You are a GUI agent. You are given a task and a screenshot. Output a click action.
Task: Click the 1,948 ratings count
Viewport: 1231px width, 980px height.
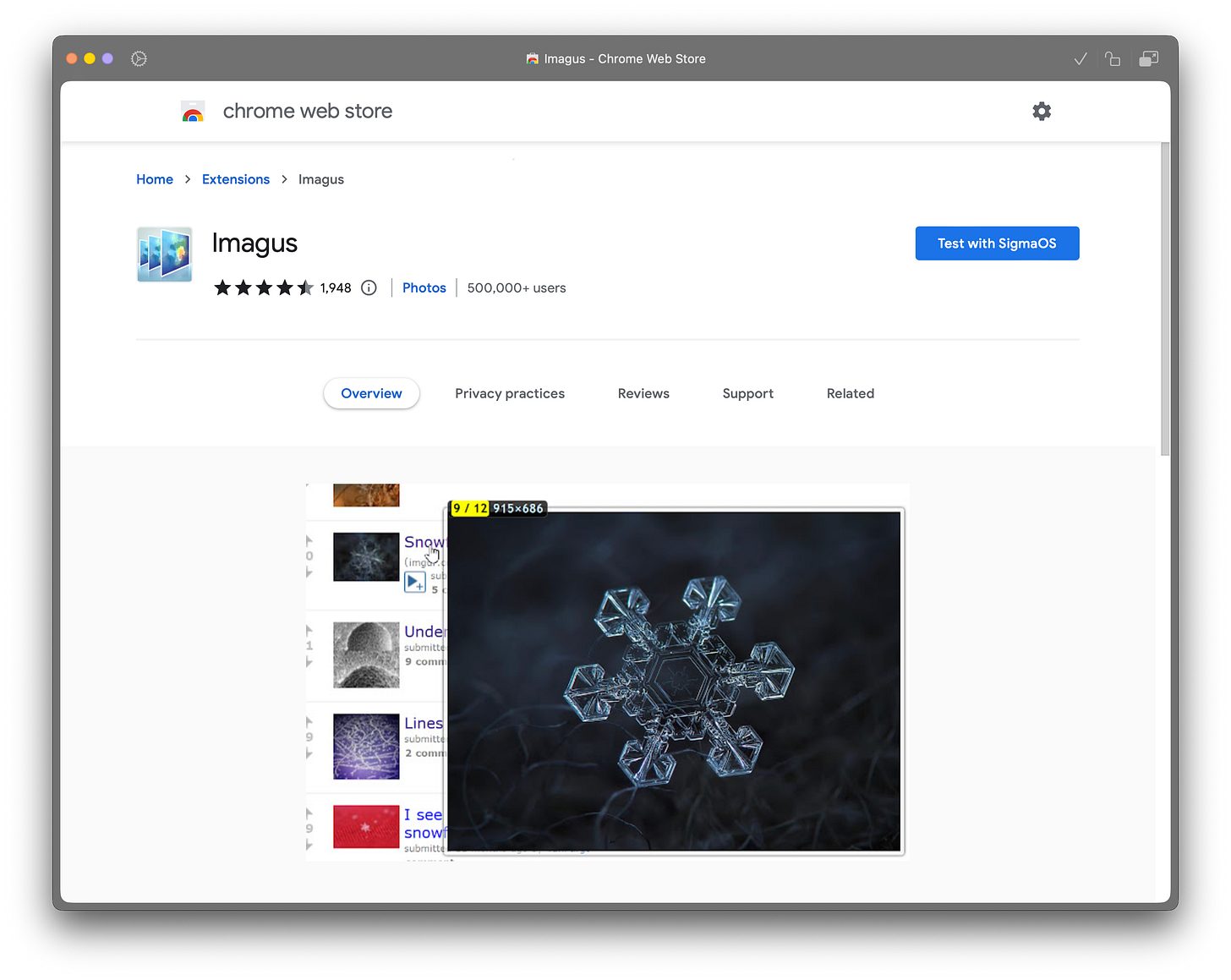coord(336,287)
